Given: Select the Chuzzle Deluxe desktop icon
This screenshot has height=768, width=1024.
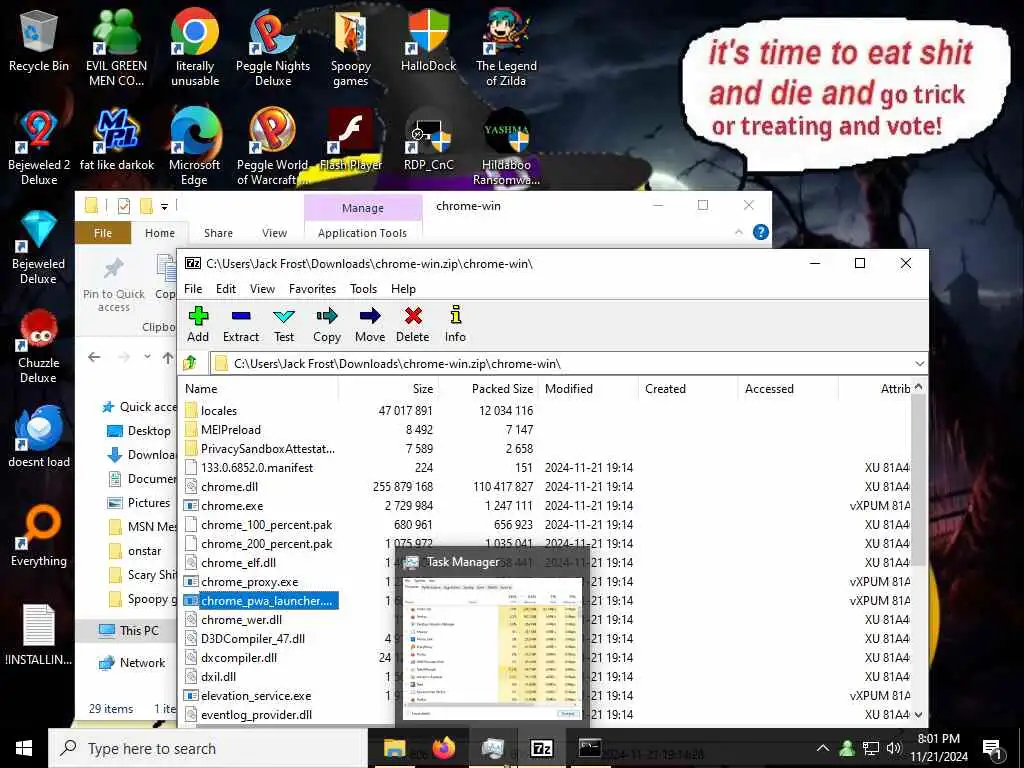Looking at the screenshot, I should tap(39, 347).
